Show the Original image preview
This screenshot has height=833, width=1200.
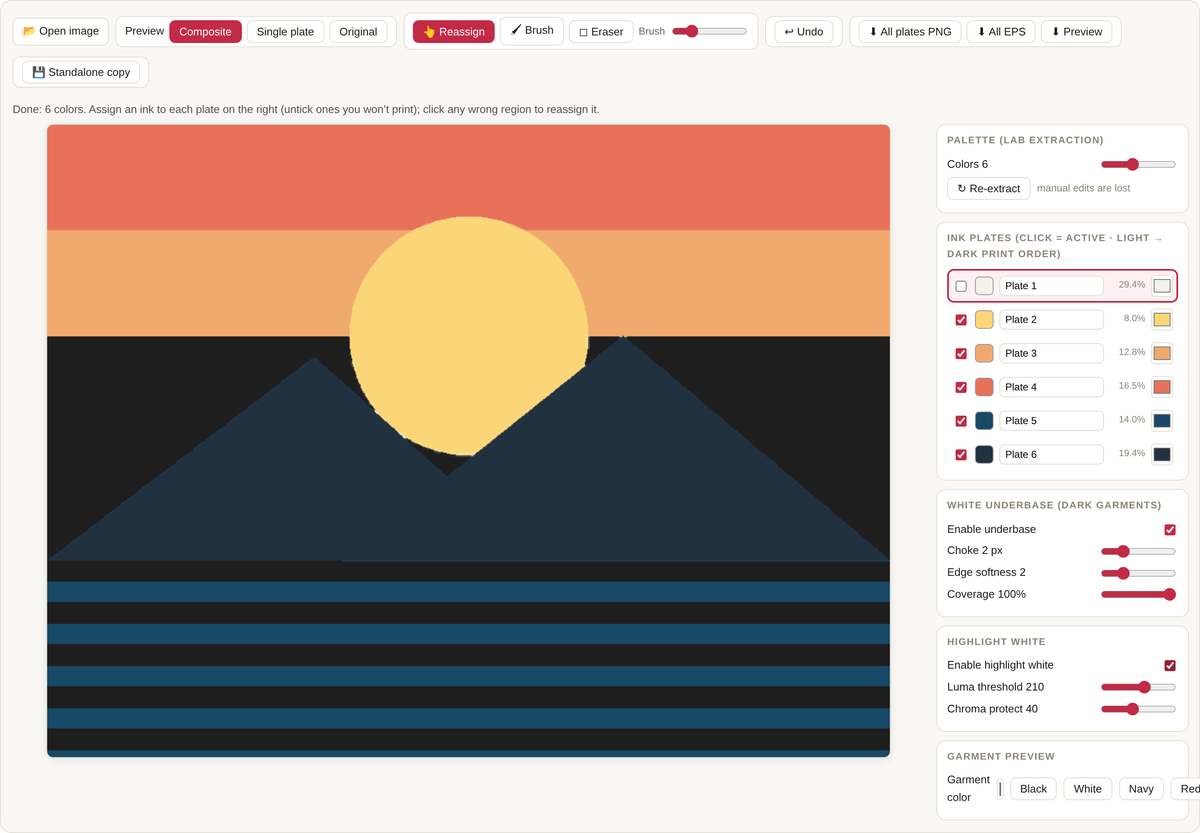click(358, 32)
